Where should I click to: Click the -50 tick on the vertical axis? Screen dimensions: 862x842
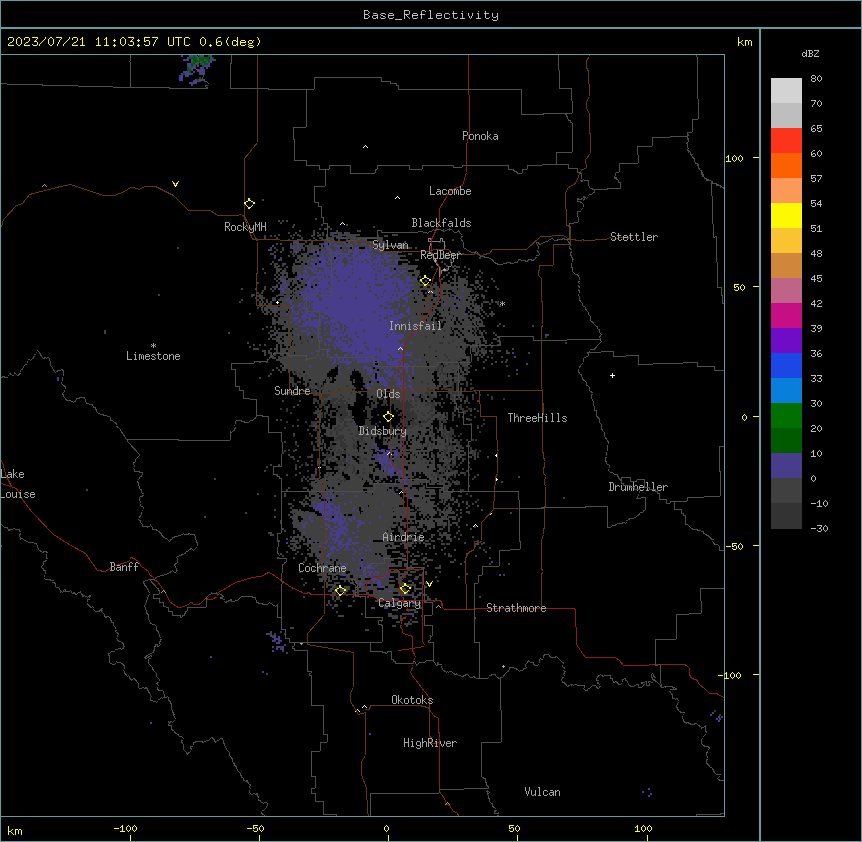(734, 546)
